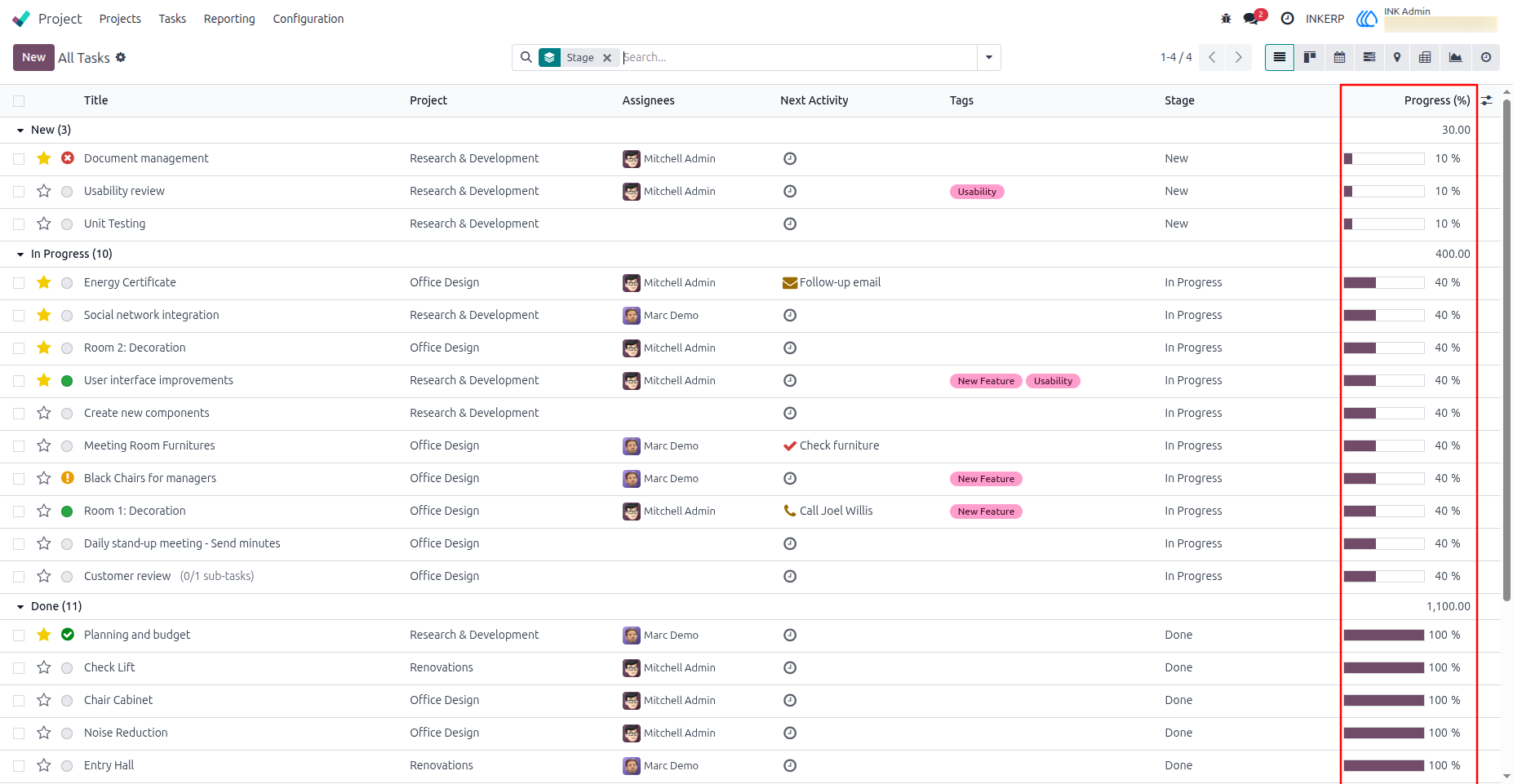Check the Energy Certificate row checkbox
This screenshot has width=1513, height=784.
coord(19,282)
